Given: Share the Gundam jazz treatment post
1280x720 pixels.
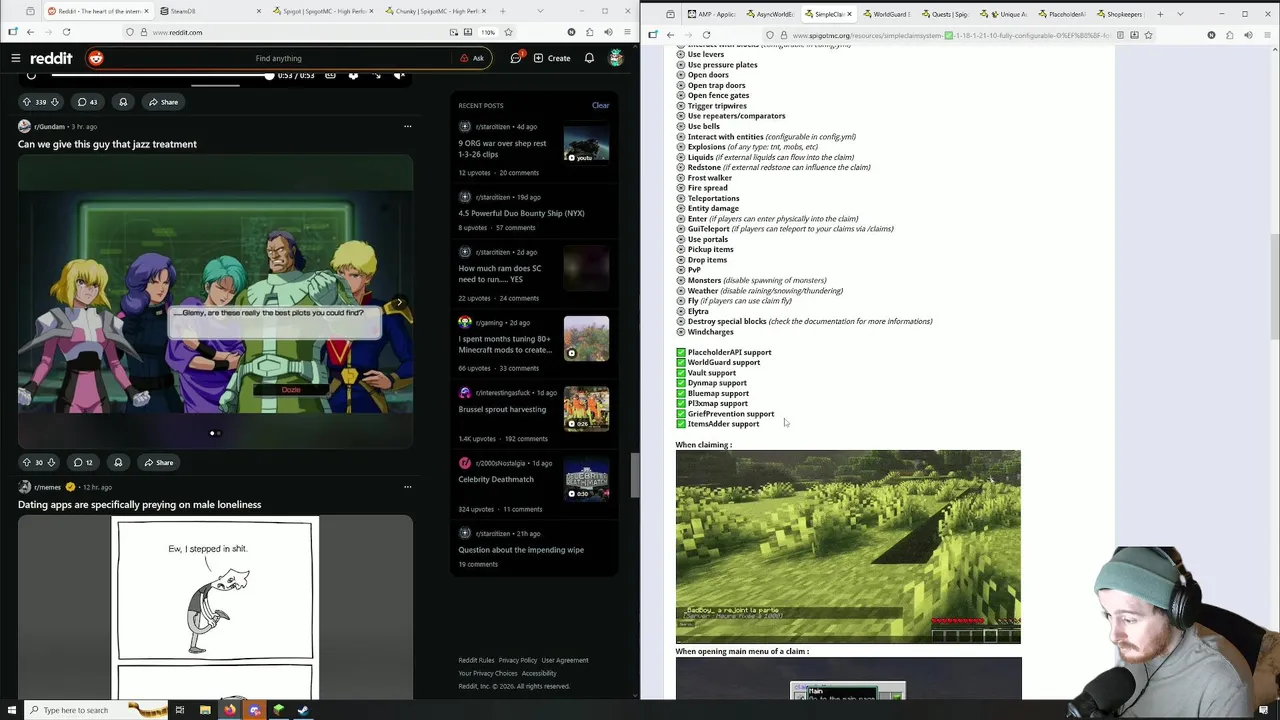Looking at the screenshot, I should click(158, 462).
